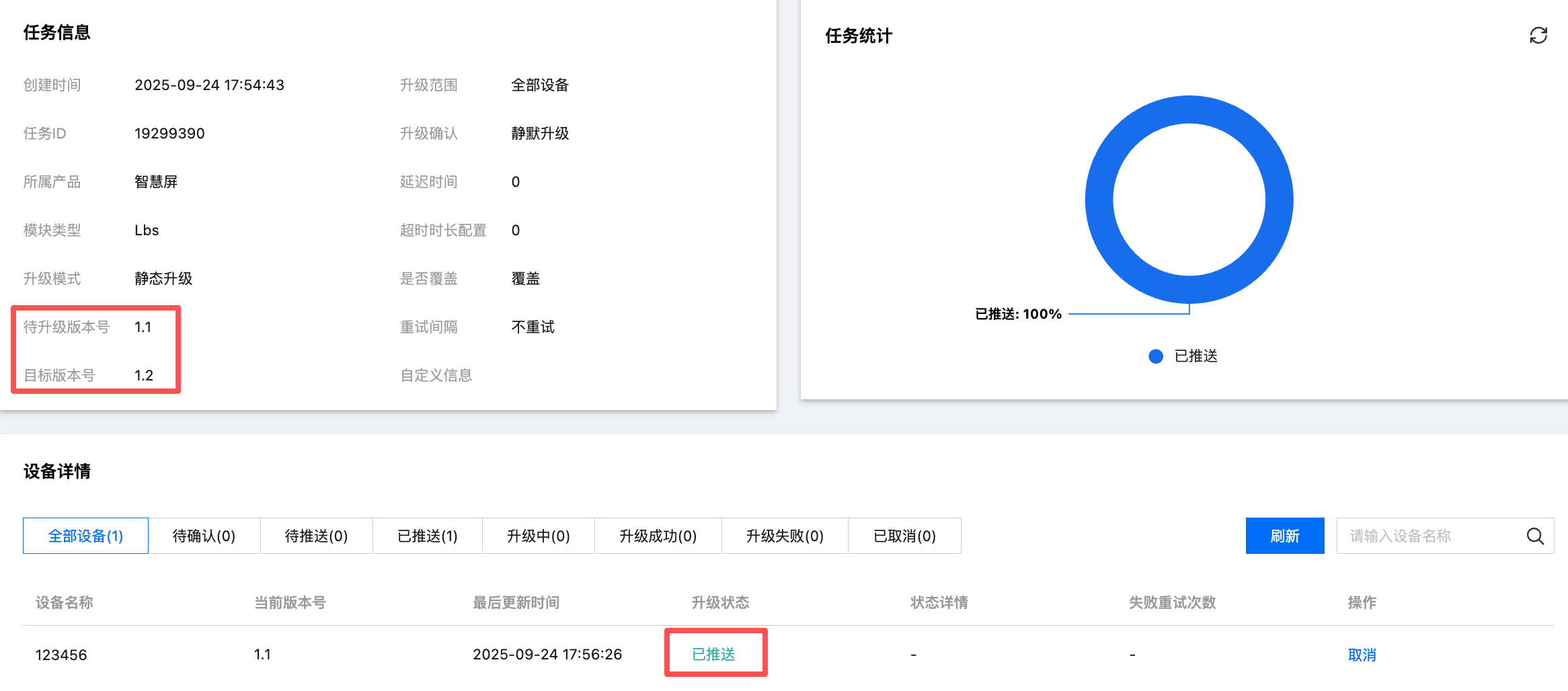This screenshot has height=691, width=1568.
Task: Click the 任务信息 panel title
Action: point(56,32)
